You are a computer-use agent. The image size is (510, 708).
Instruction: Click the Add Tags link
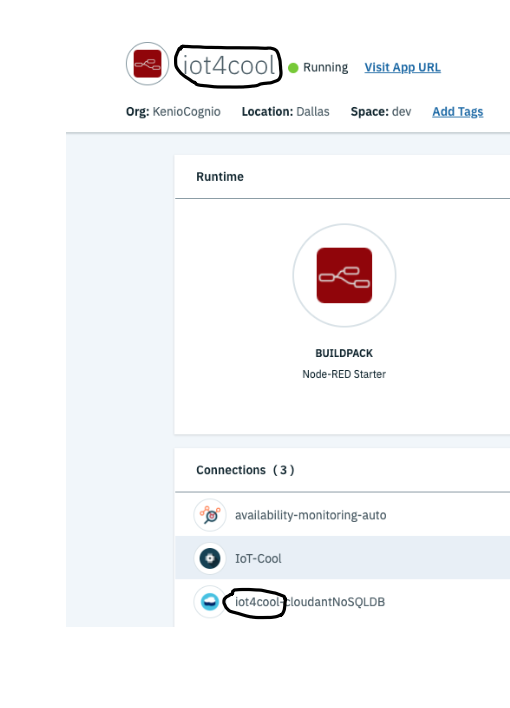coord(458,112)
